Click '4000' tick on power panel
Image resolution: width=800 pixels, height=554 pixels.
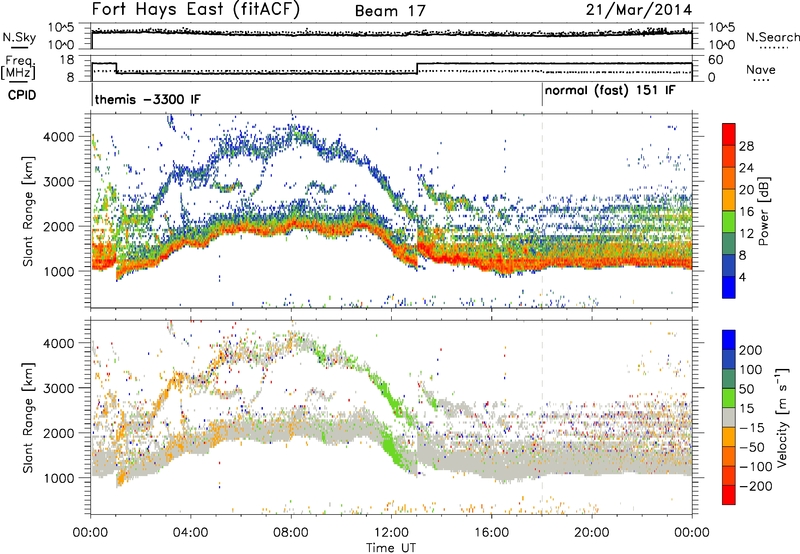pyautogui.click(x=59, y=137)
